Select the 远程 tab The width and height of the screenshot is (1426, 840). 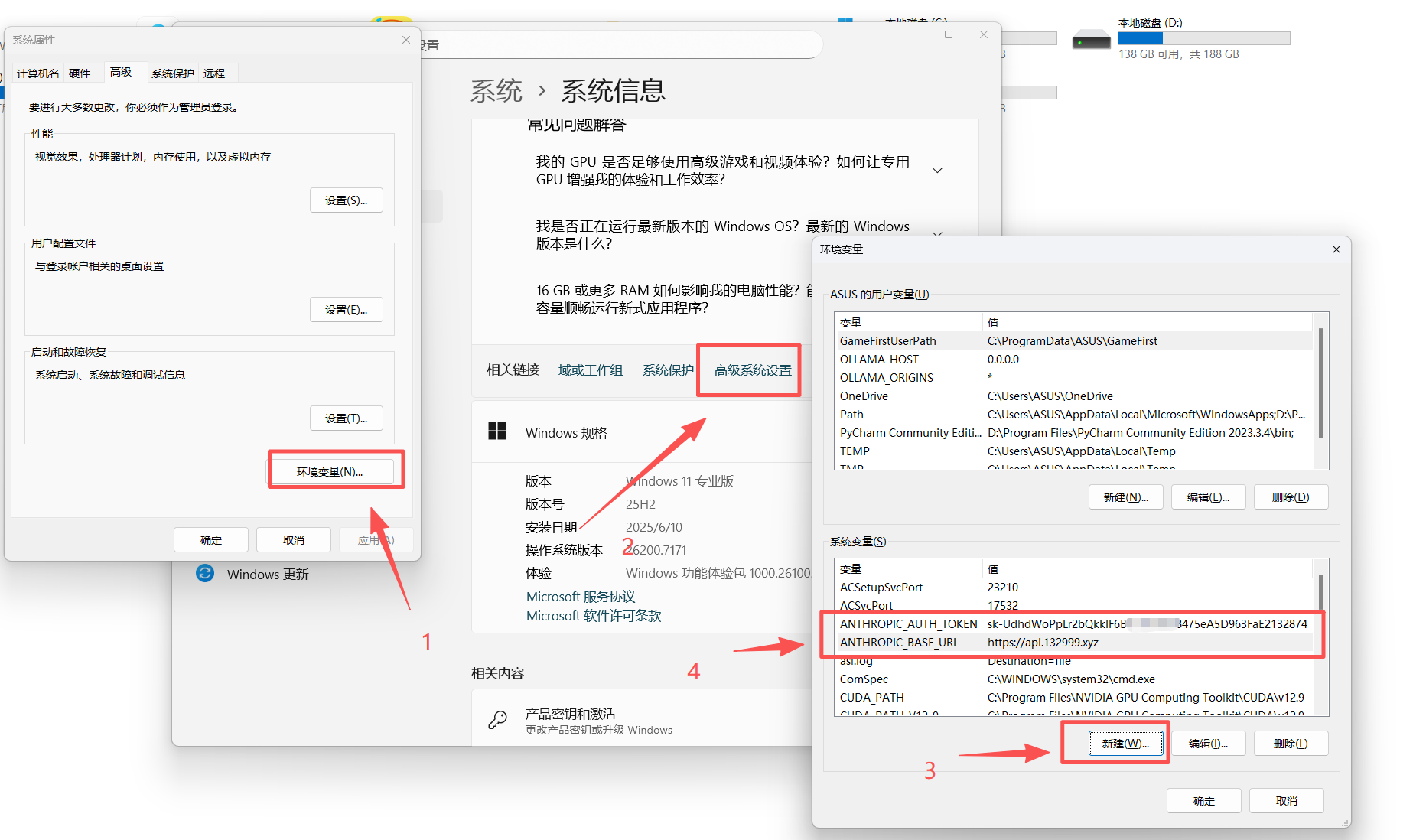tap(214, 73)
